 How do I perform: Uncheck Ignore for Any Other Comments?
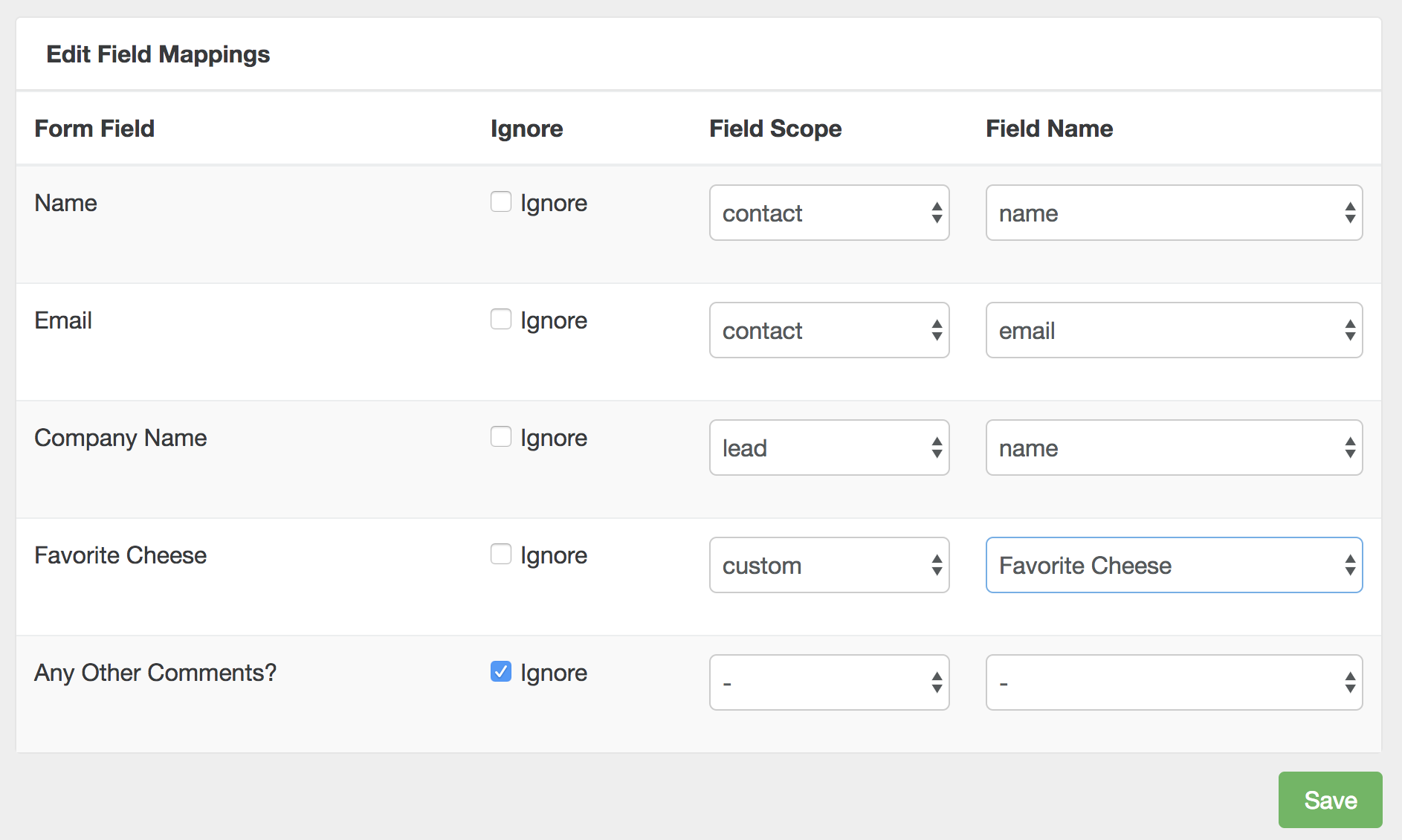coord(501,671)
